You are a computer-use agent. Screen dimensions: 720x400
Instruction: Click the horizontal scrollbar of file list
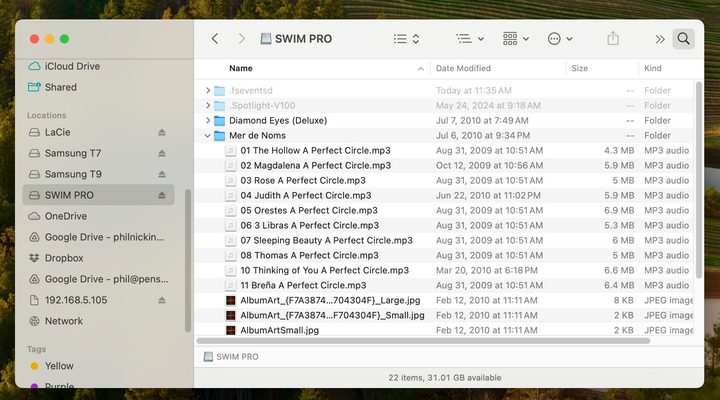[x=423, y=341]
